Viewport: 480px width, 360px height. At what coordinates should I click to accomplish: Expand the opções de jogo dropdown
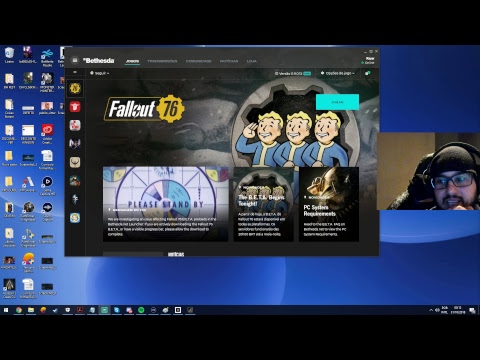[338, 73]
